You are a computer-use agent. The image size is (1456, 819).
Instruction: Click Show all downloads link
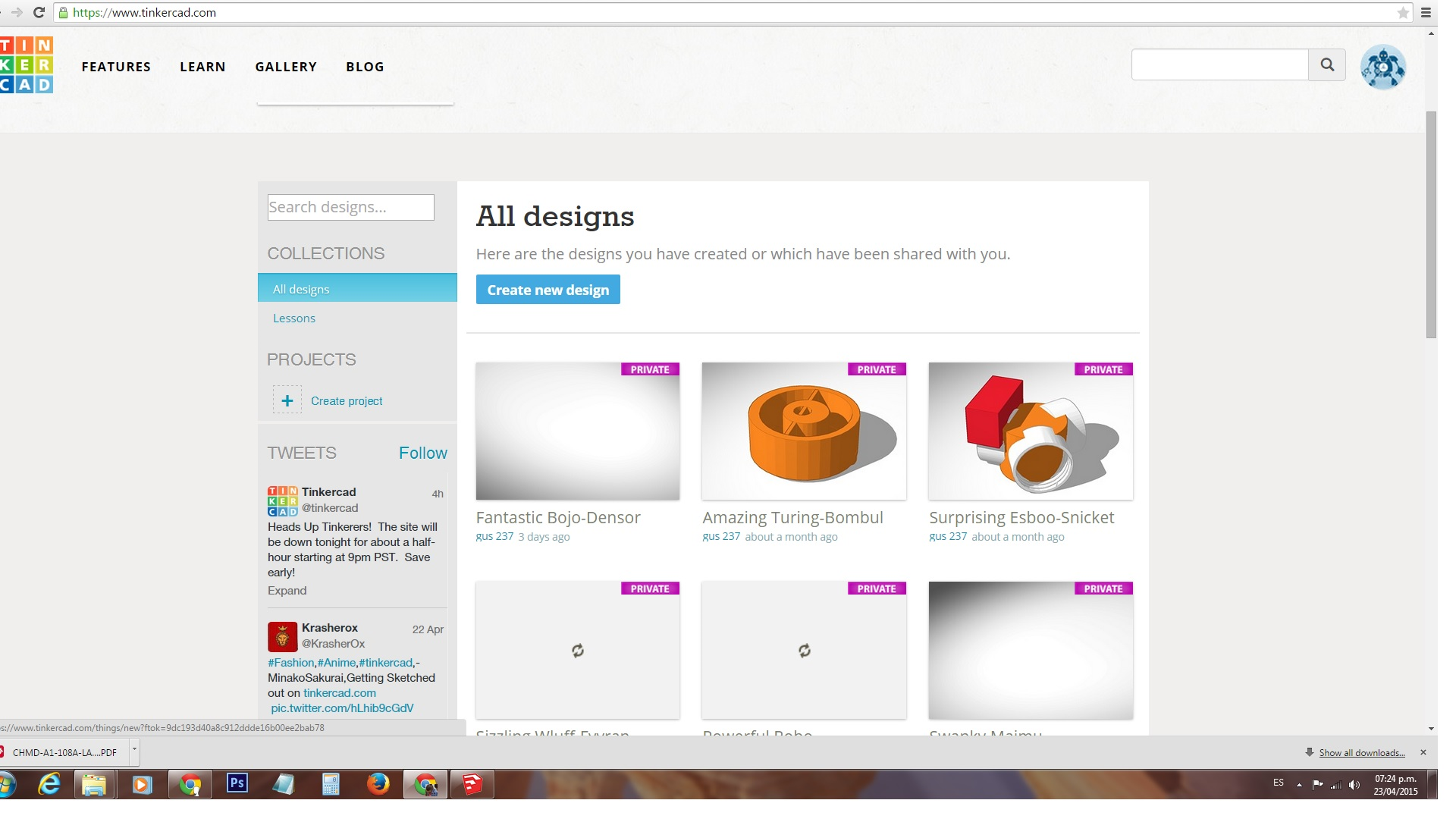(x=1361, y=753)
